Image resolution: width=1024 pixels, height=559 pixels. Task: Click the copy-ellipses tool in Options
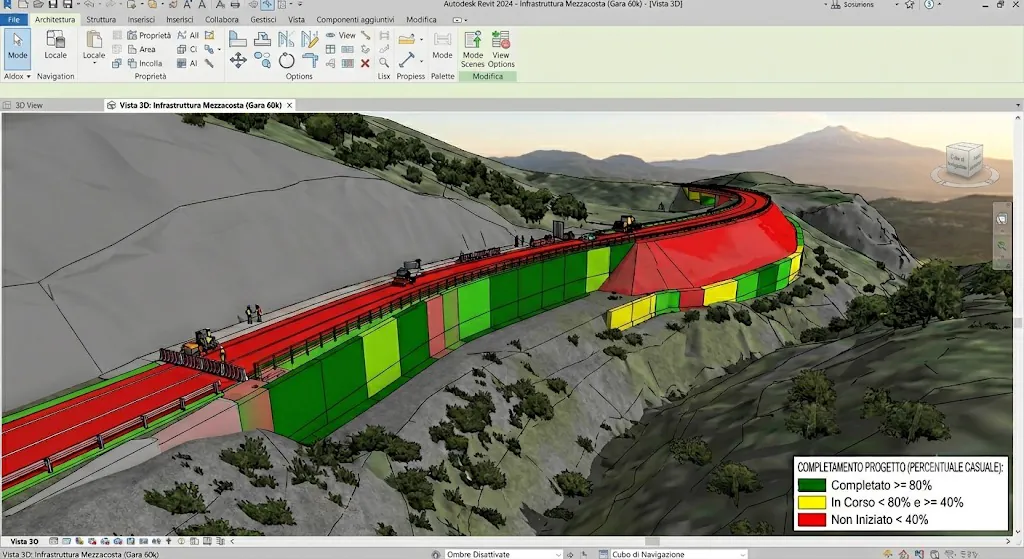point(263,61)
